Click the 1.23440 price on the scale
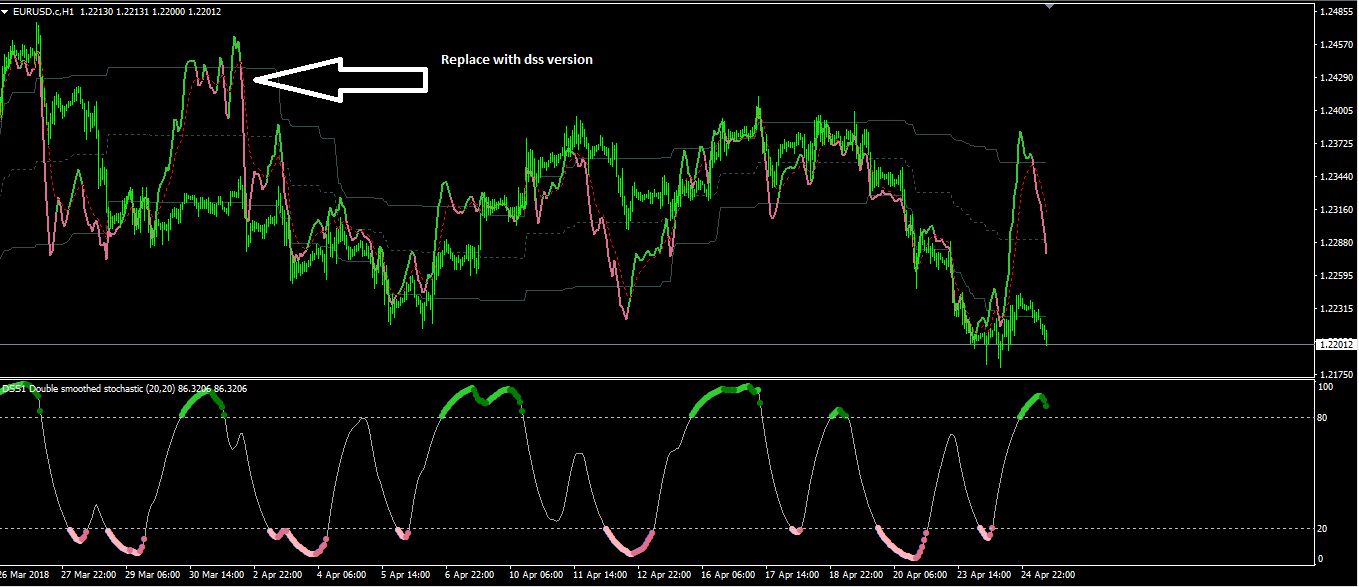The height and width of the screenshot is (587, 1359). [1337, 176]
